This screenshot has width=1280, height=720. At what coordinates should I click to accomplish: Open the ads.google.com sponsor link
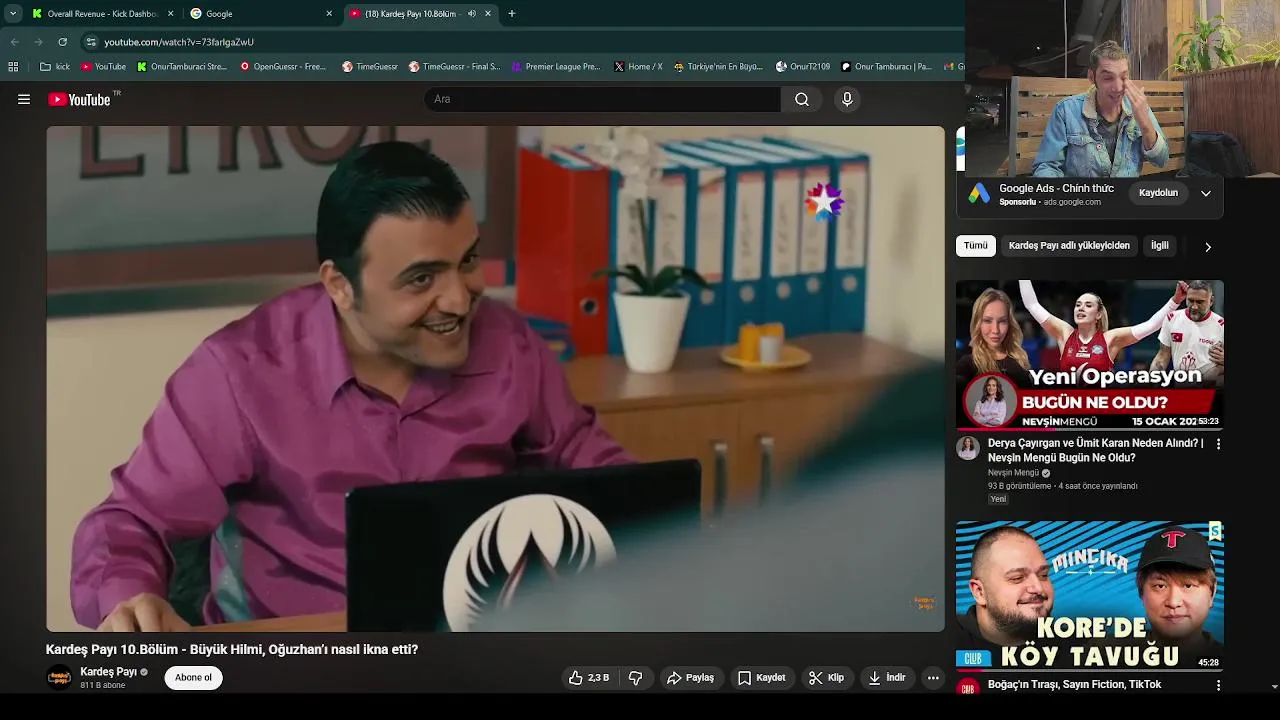(1072, 202)
